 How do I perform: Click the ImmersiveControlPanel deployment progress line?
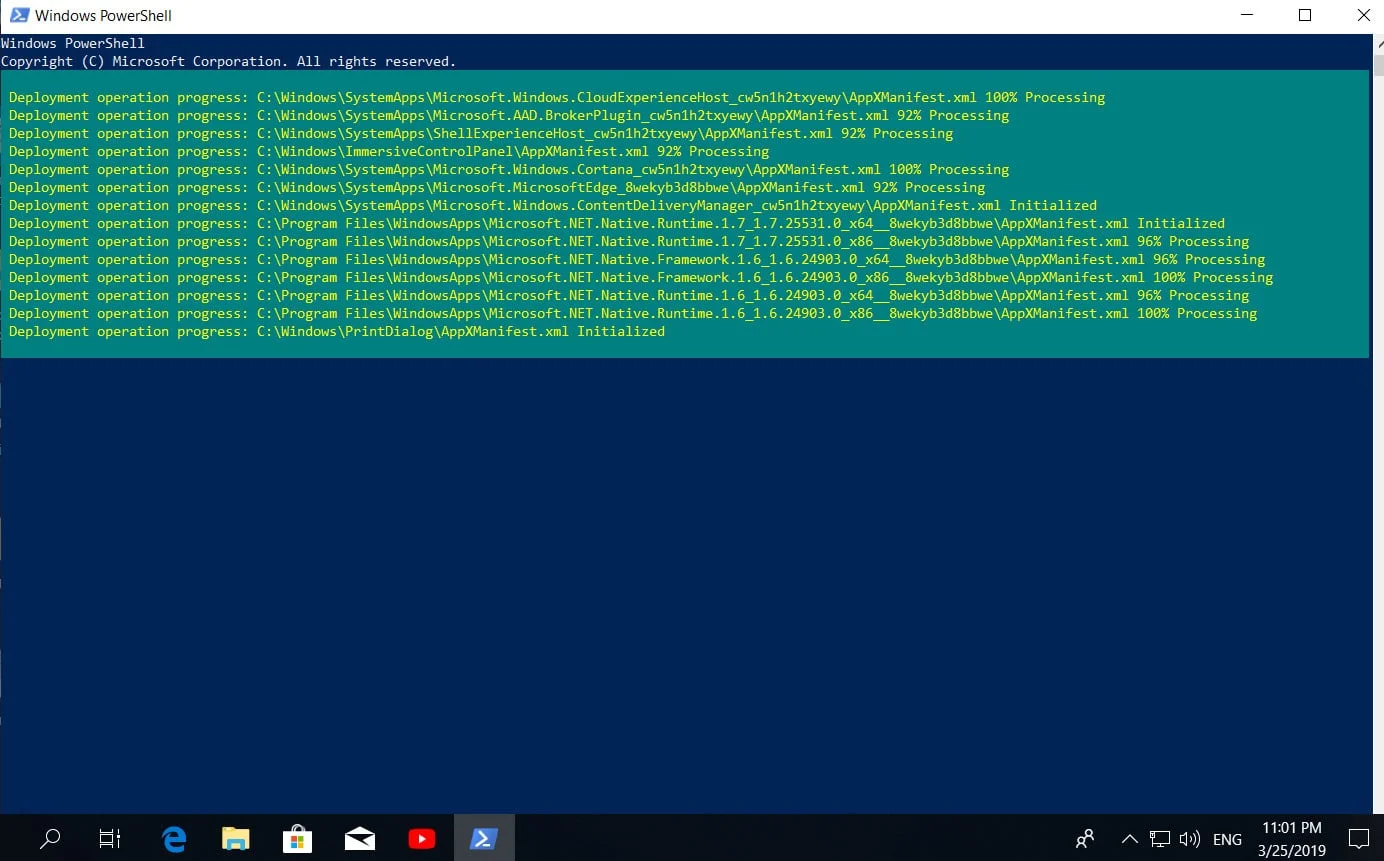(x=389, y=152)
